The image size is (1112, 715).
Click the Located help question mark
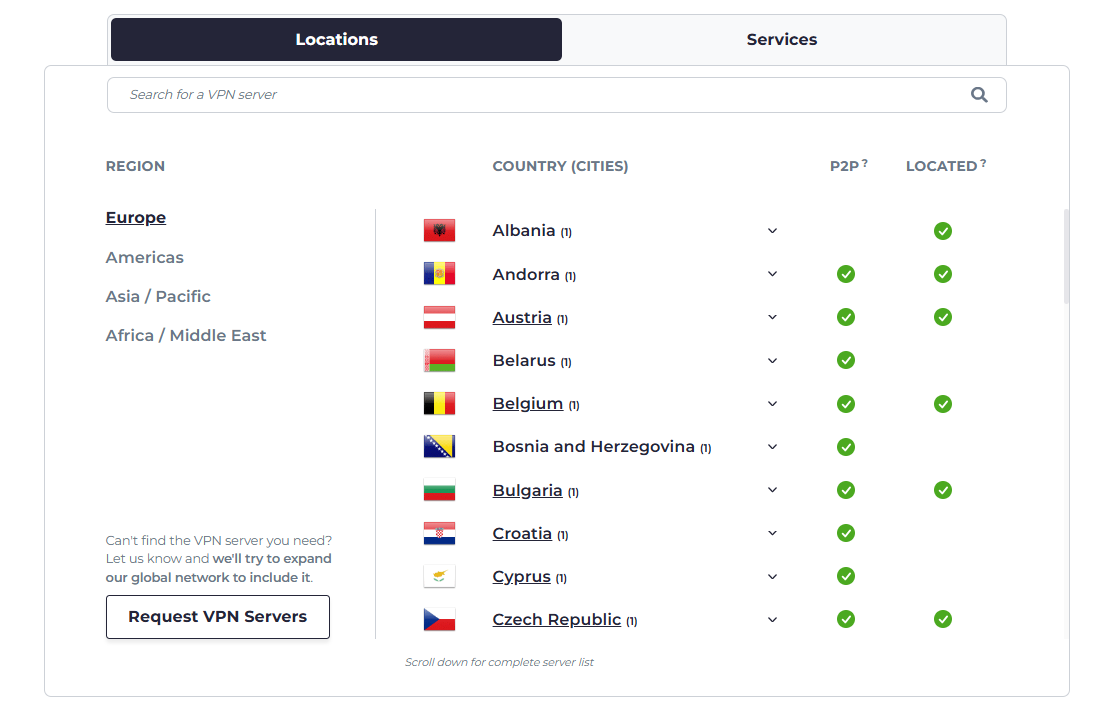click(983, 163)
